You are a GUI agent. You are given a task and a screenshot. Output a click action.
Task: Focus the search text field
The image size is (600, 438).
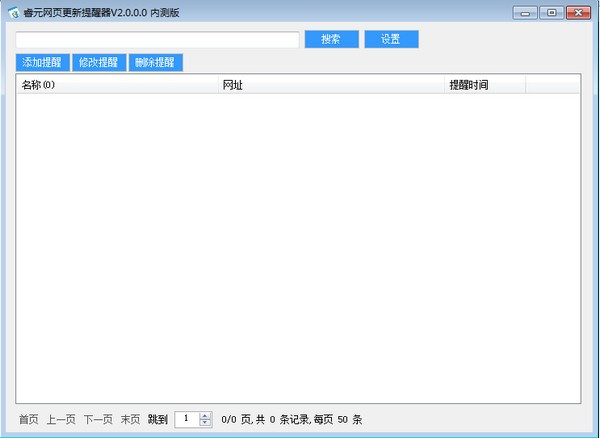coord(157,39)
